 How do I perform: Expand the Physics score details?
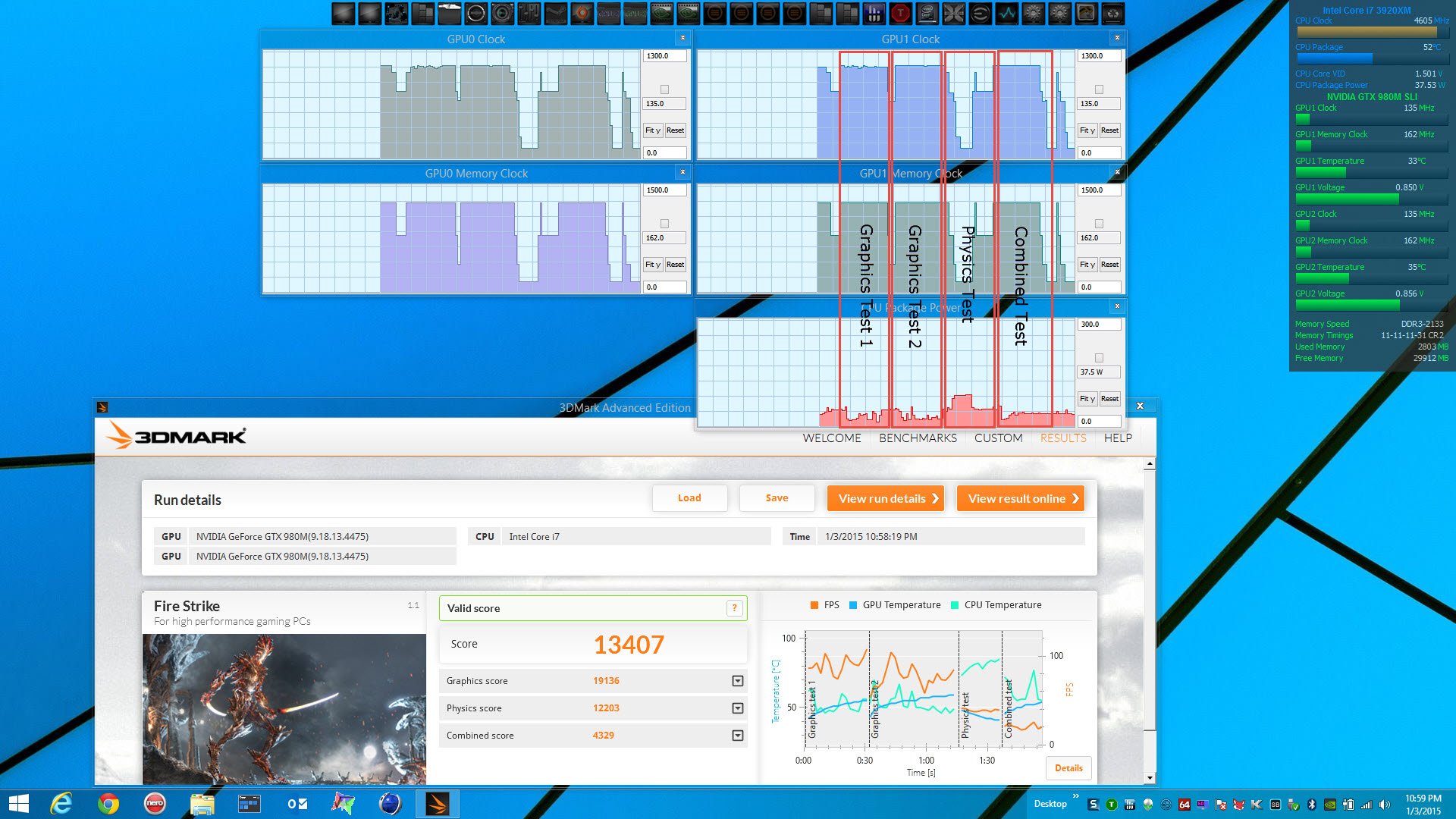[737, 708]
